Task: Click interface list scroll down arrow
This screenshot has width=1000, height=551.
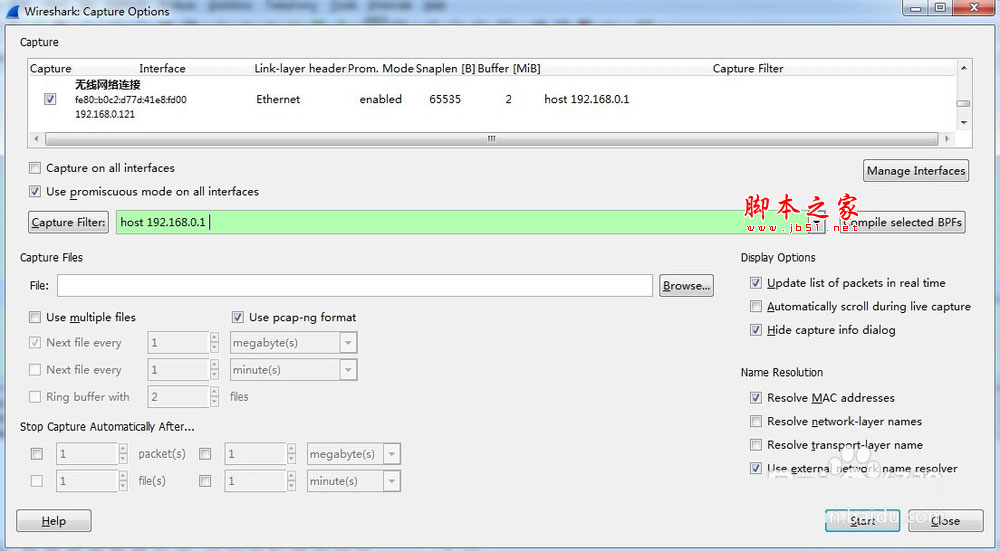Action: pos(964,122)
